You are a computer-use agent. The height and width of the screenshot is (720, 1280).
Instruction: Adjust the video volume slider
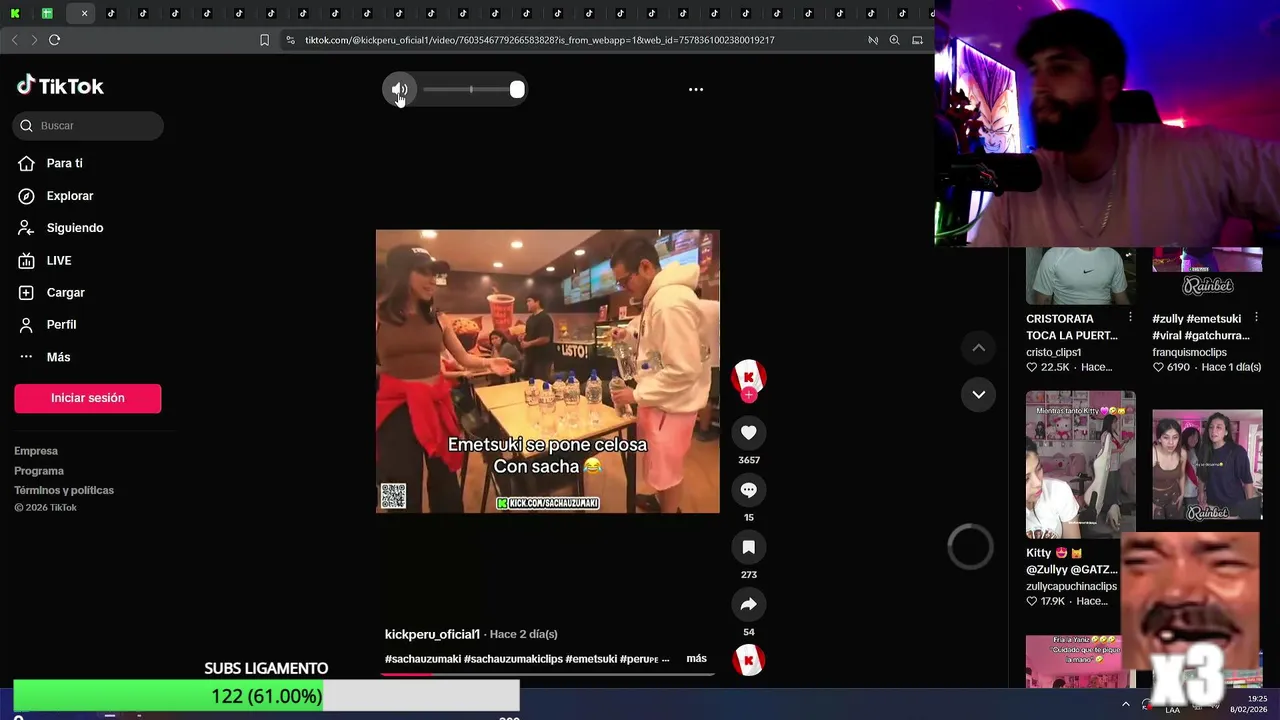[x=471, y=90]
